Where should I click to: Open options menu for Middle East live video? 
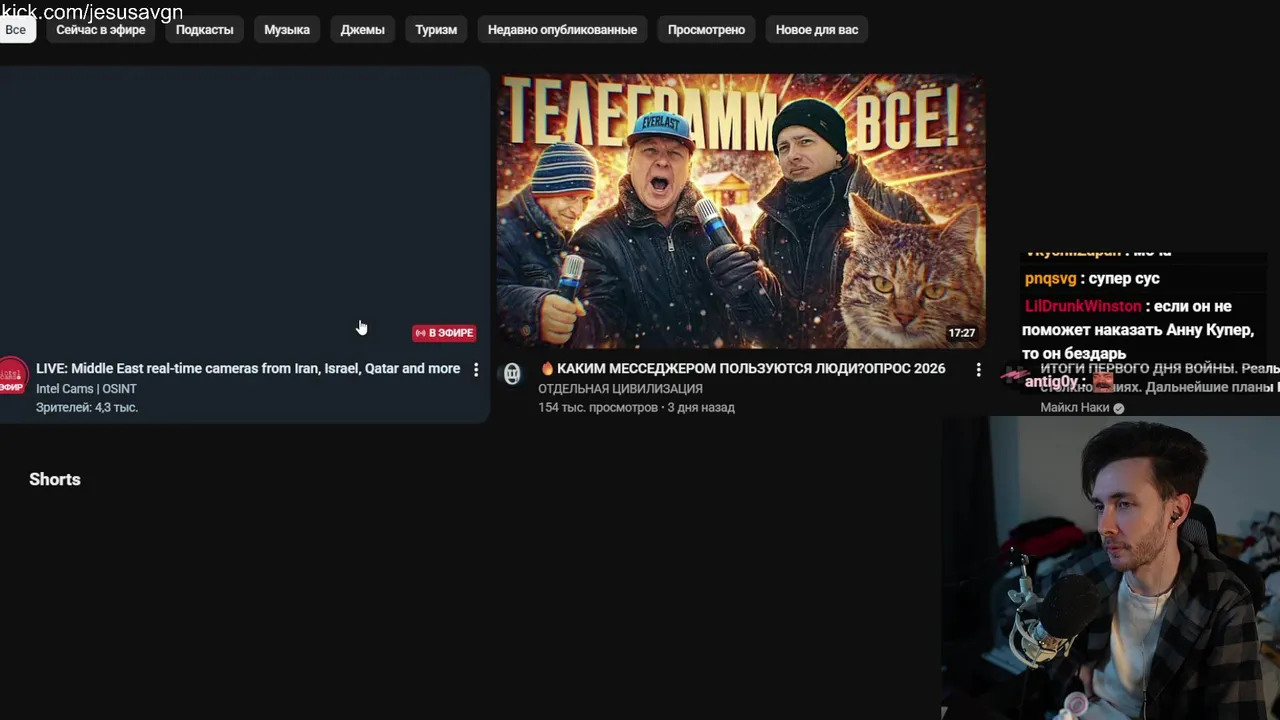tap(476, 370)
